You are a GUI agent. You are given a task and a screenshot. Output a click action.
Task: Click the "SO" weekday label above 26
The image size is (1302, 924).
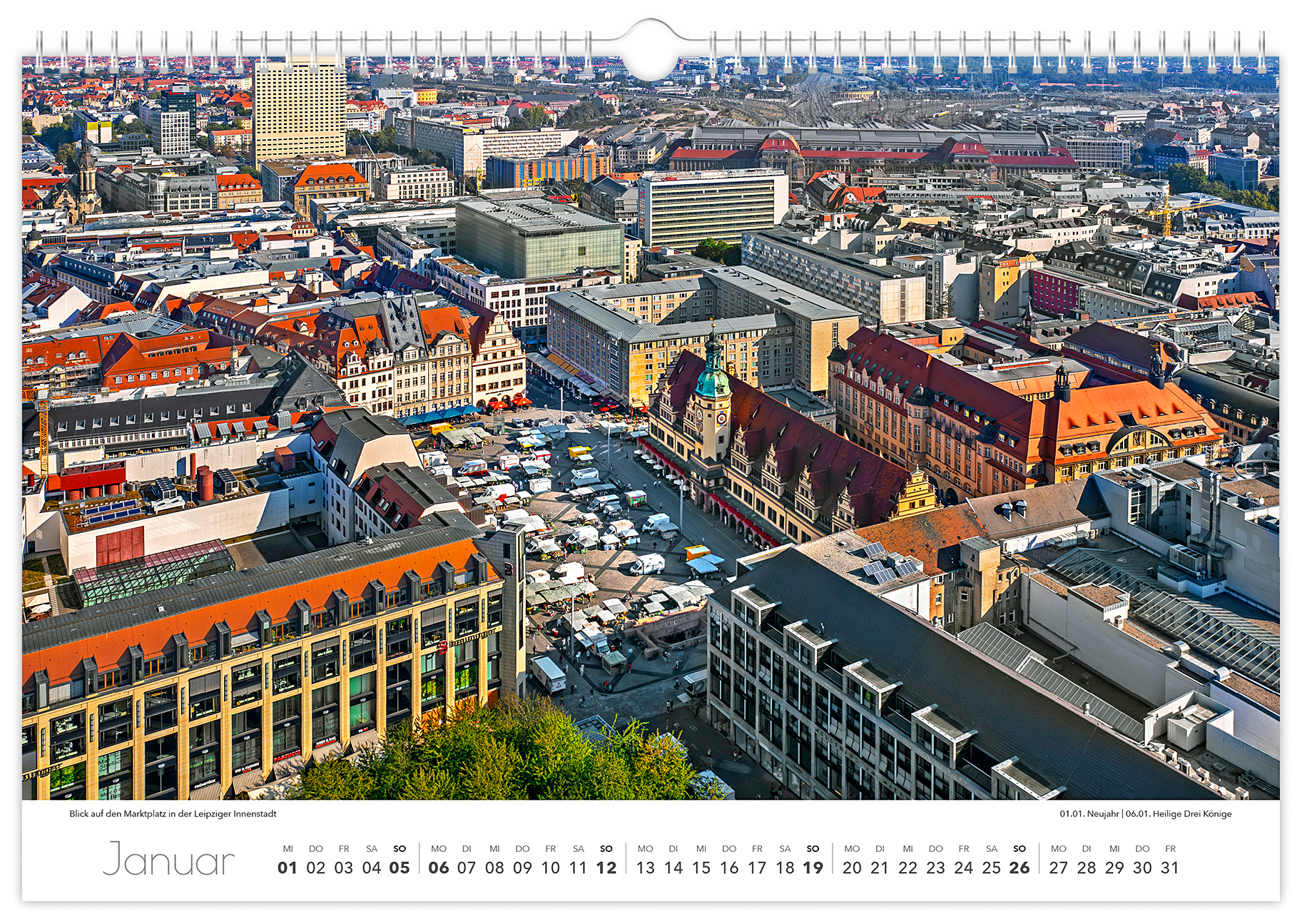(1019, 848)
